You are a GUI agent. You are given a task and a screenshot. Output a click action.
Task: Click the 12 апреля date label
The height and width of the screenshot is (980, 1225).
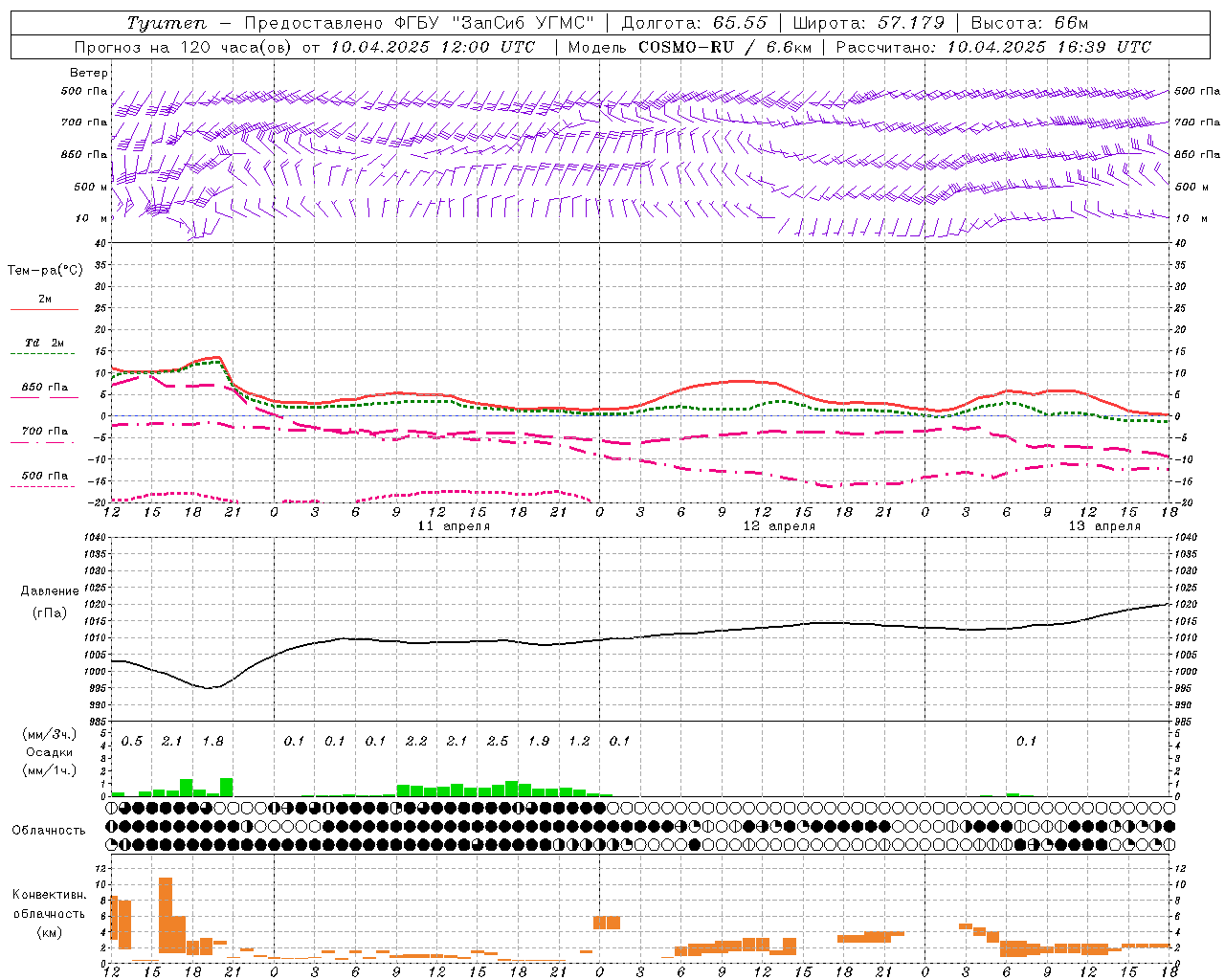780,526
